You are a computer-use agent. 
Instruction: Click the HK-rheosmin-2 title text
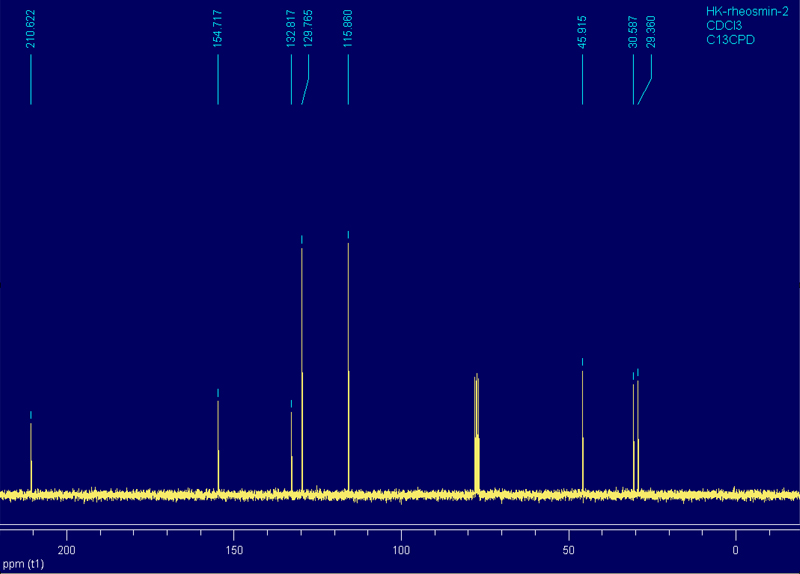pos(743,11)
